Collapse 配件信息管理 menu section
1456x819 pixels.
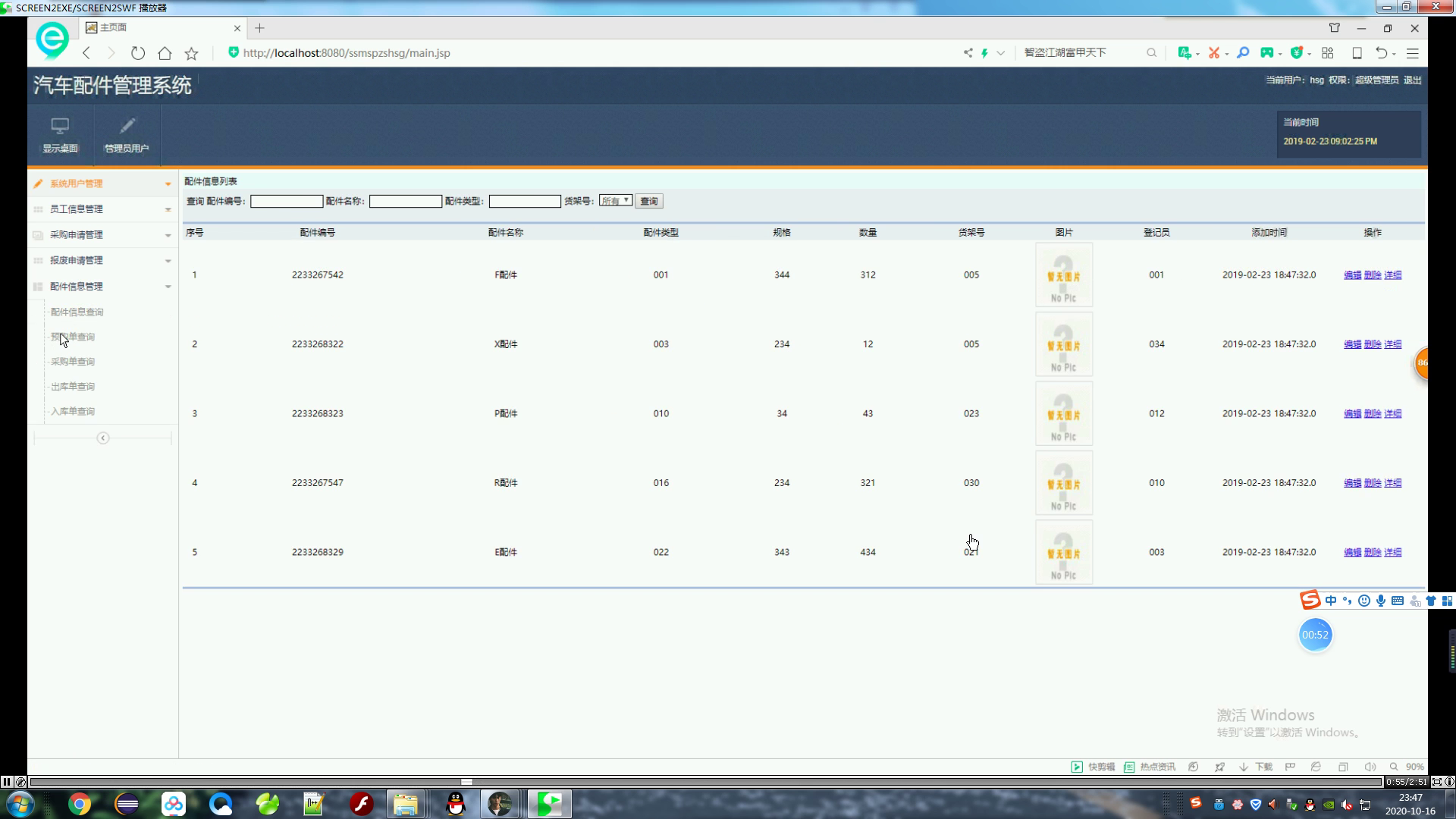coord(103,287)
